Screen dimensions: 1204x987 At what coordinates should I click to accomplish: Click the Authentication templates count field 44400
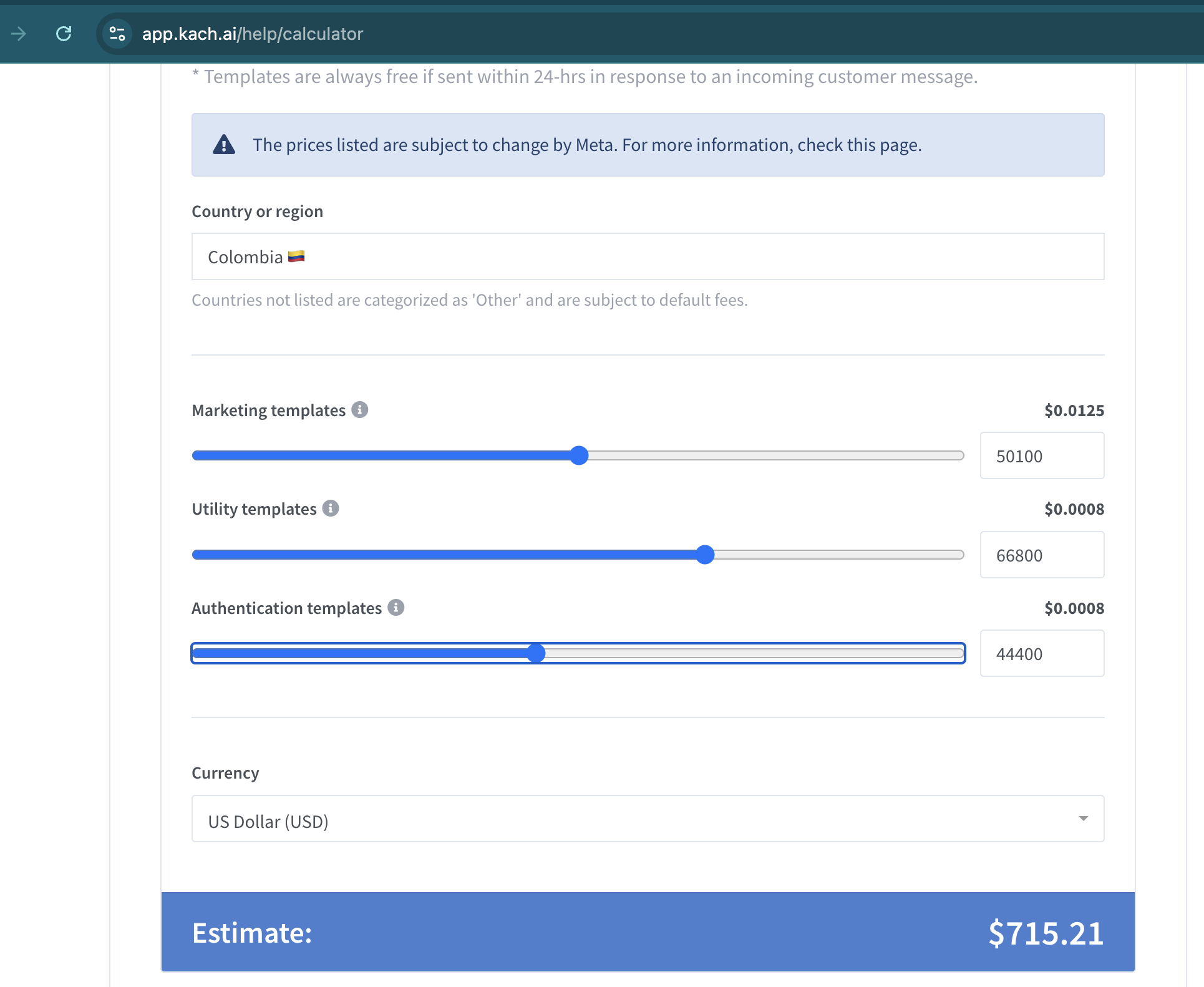coord(1041,654)
